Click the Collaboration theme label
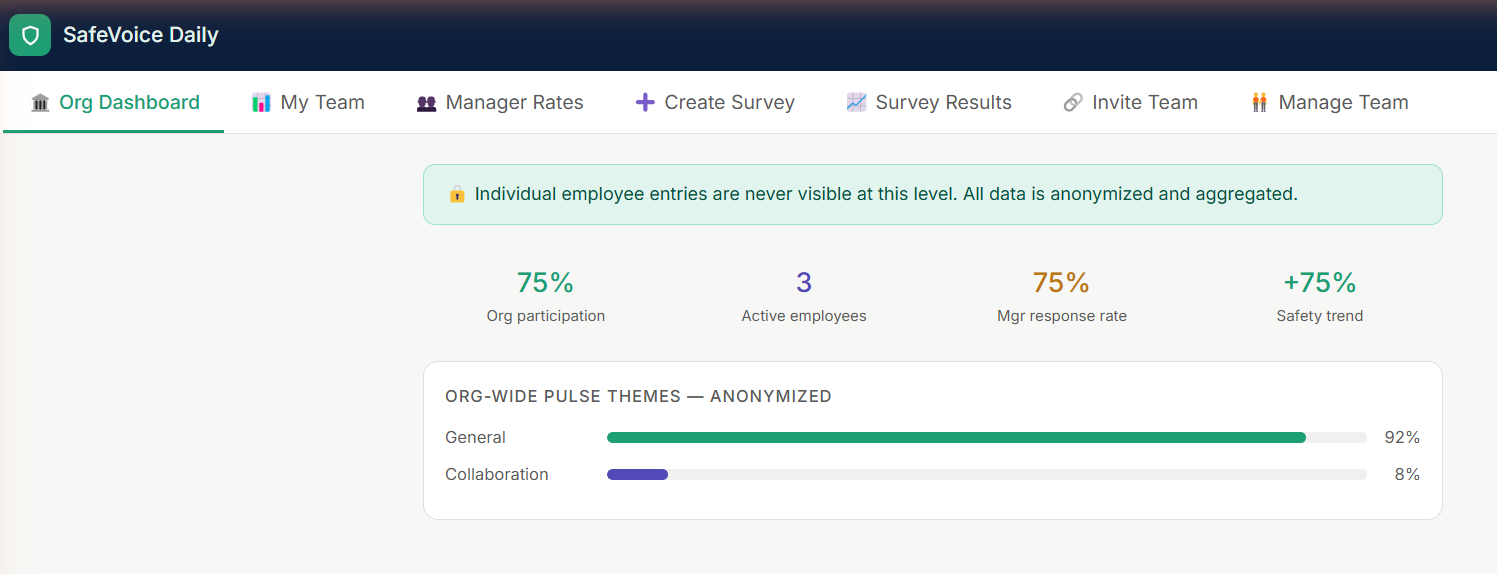 coord(497,474)
